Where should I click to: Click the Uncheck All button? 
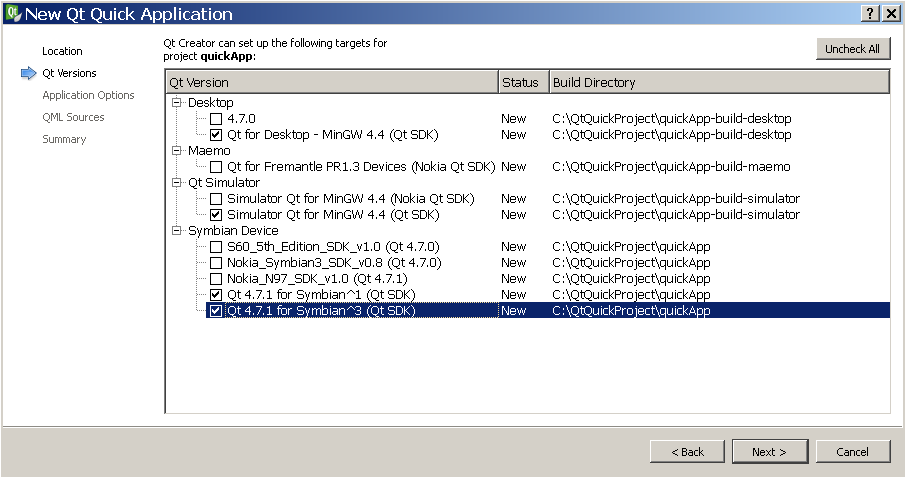[x=853, y=49]
